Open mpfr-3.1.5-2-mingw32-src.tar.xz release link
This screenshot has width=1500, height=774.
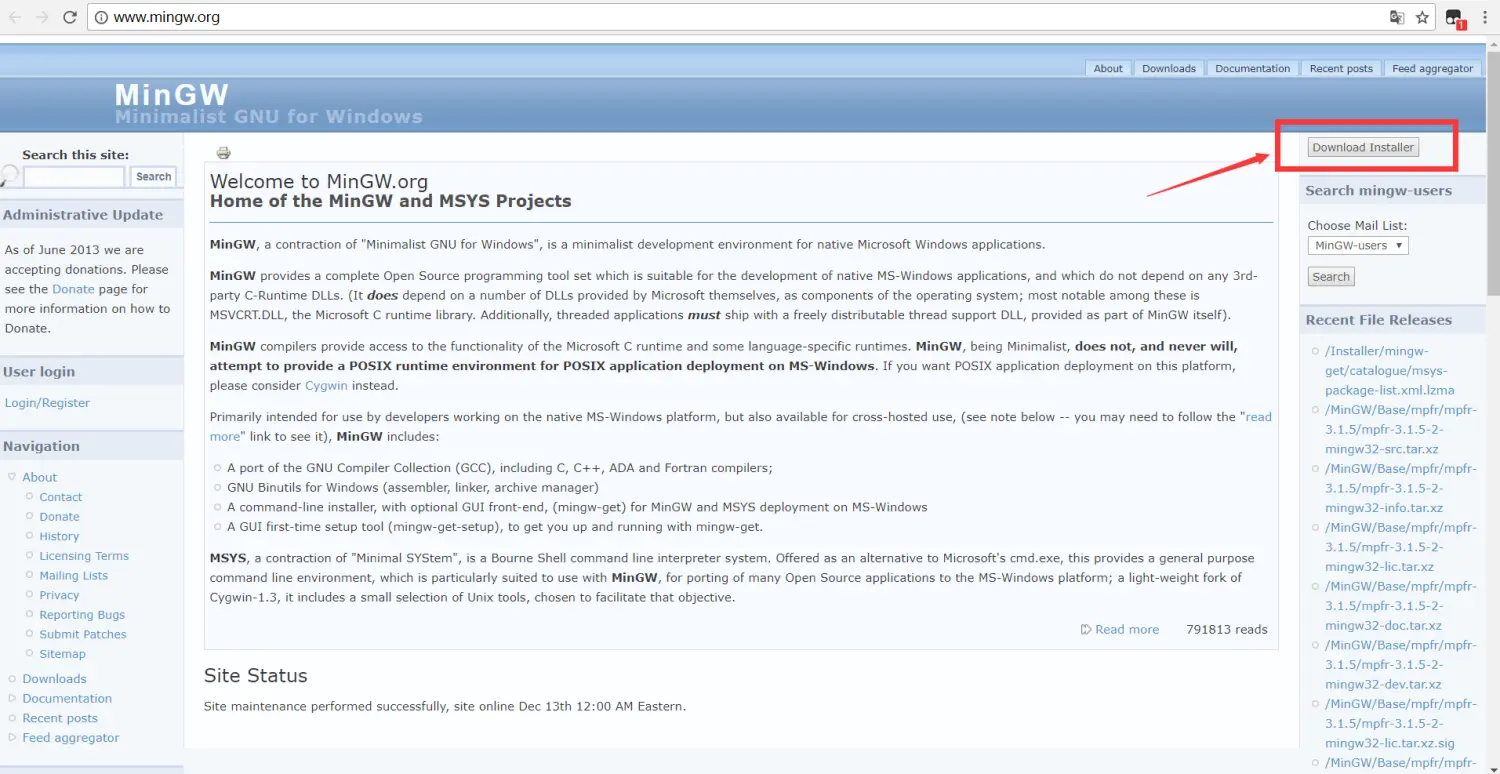(x=1400, y=429)
